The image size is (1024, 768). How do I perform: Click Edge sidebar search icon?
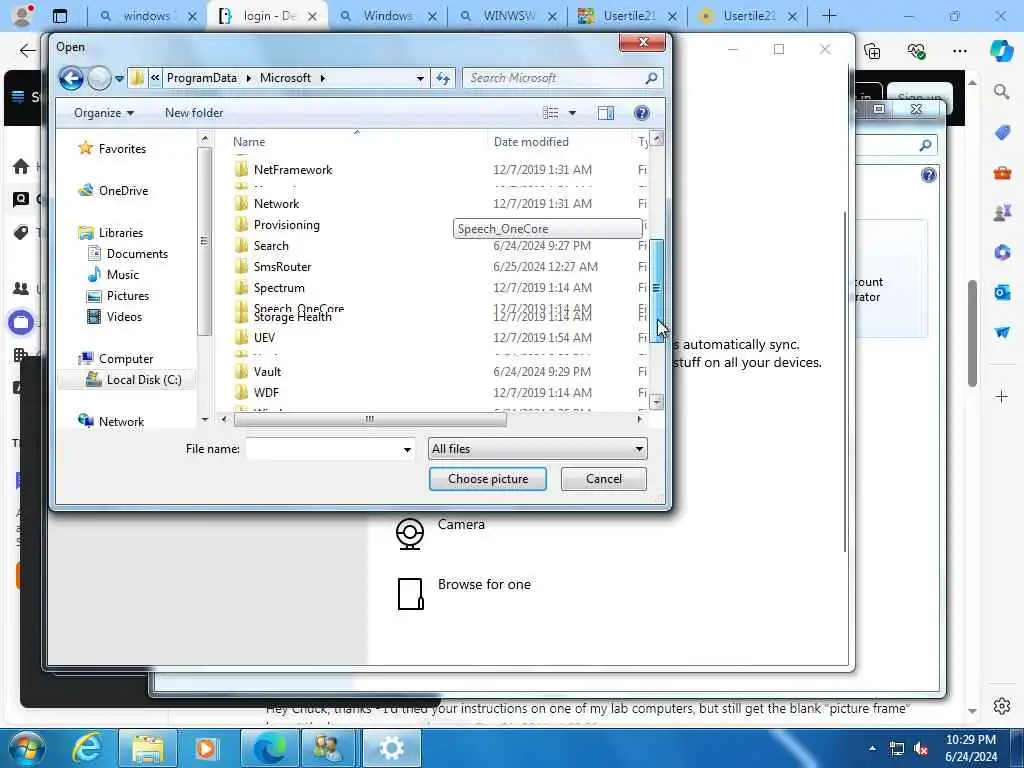pos(1001,92)
